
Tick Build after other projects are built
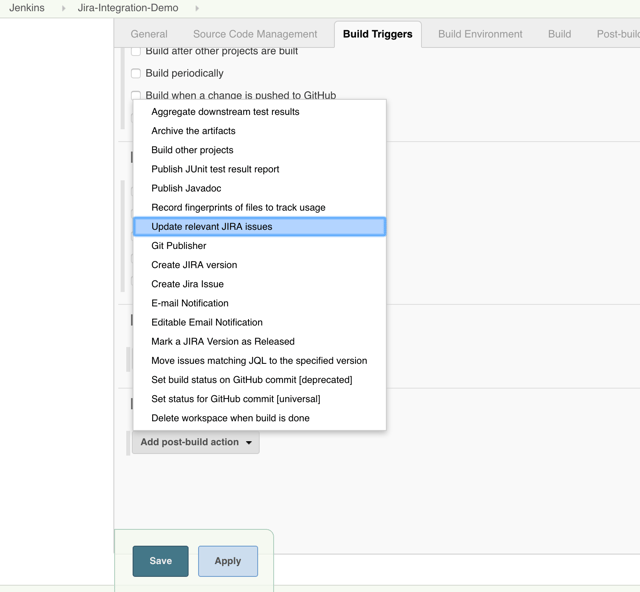pos(136,51)
